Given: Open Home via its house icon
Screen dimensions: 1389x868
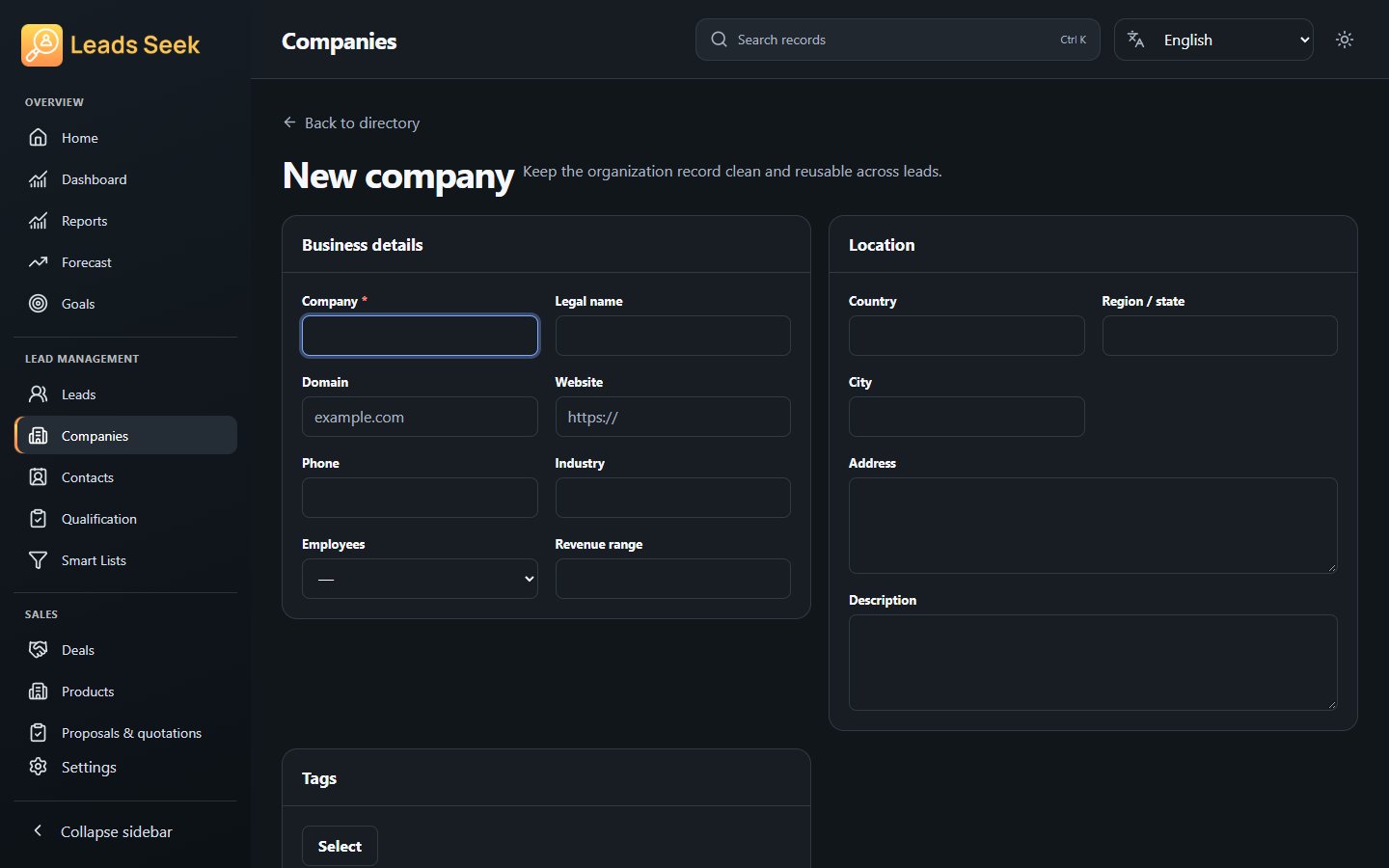Looking at the screenshot, I should [x=38, y=138].
